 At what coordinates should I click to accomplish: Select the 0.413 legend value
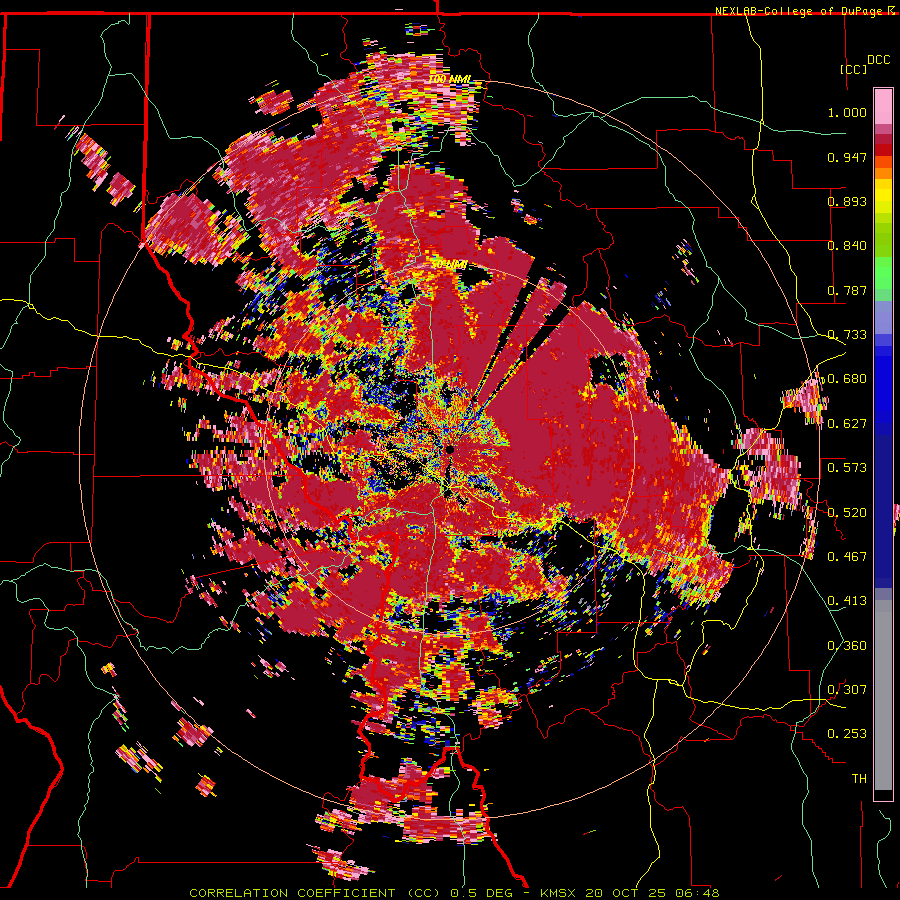point(847,601)
